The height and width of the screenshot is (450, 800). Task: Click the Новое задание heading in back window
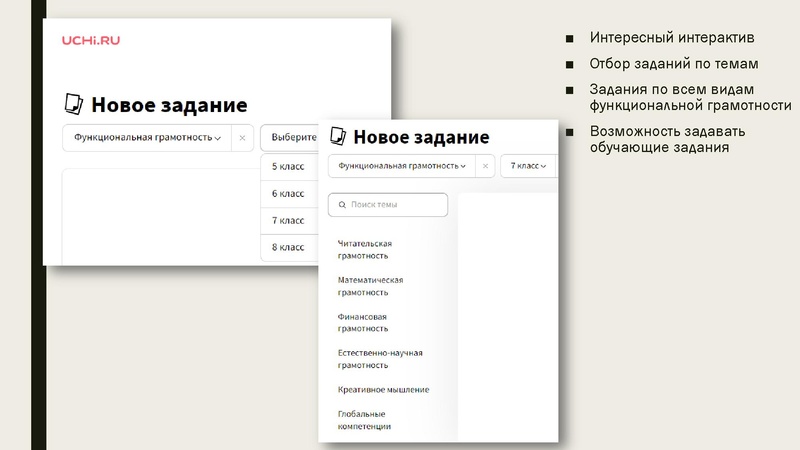tap(169, 105)
